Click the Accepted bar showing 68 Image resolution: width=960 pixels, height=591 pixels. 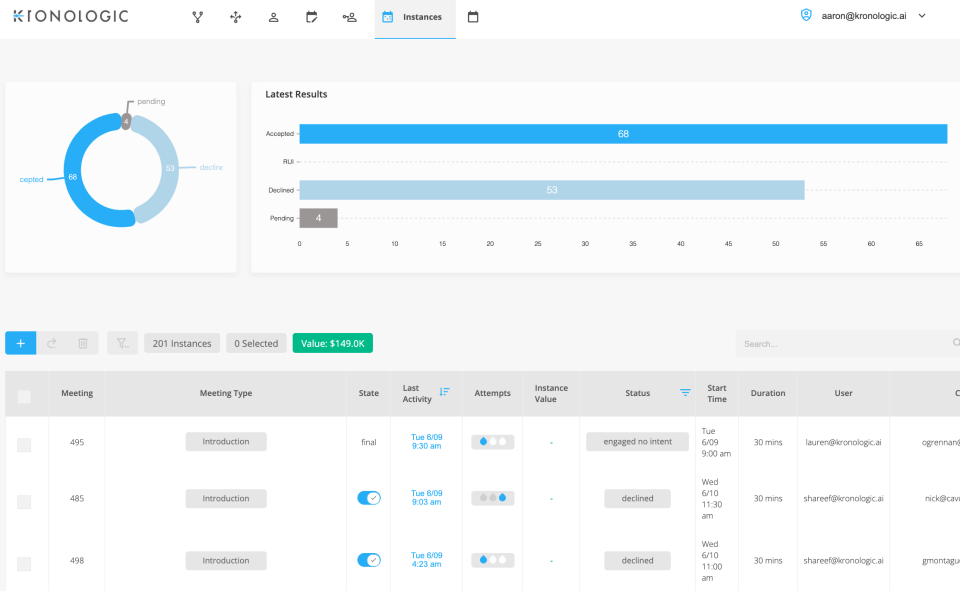point(622,133)
